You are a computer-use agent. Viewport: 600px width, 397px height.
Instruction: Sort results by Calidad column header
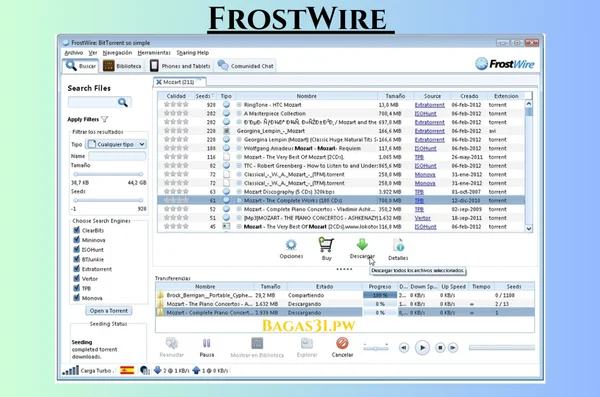click(x=176, y=96)
